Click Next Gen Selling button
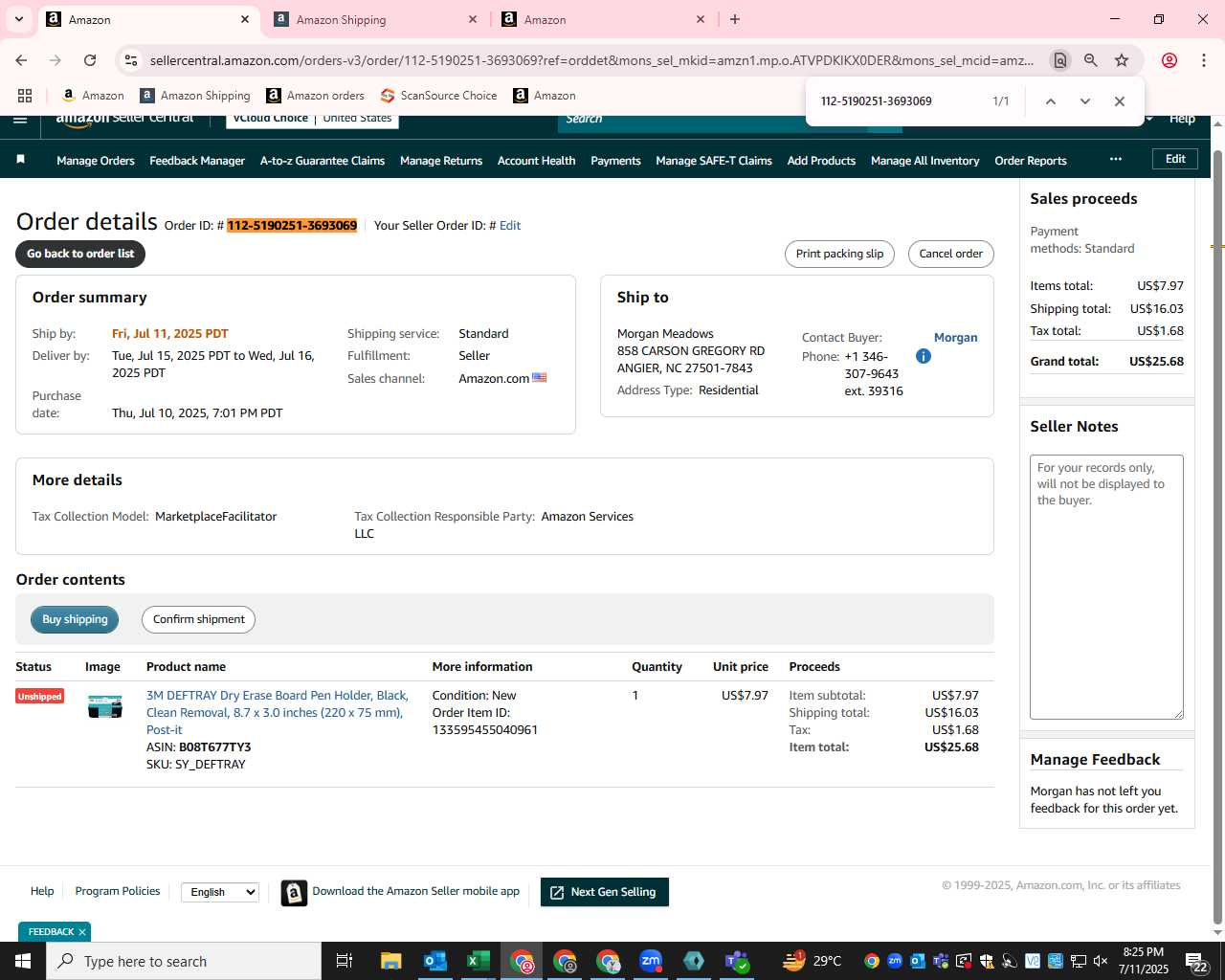The height and width of the screenshot is (980, 1225). (x=604, y=892)
